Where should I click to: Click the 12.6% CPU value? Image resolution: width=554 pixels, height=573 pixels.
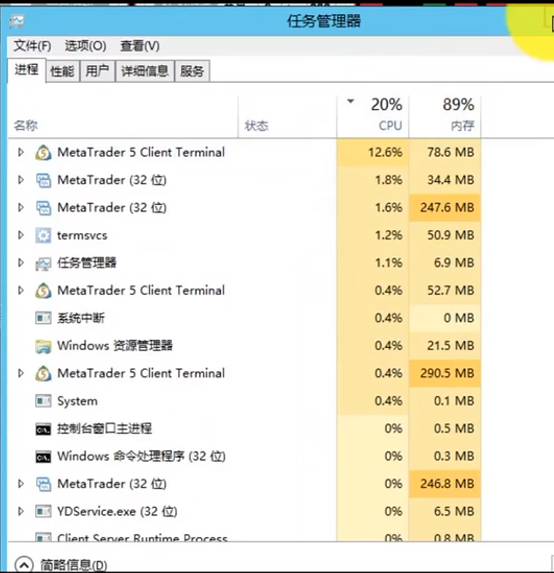385,152
